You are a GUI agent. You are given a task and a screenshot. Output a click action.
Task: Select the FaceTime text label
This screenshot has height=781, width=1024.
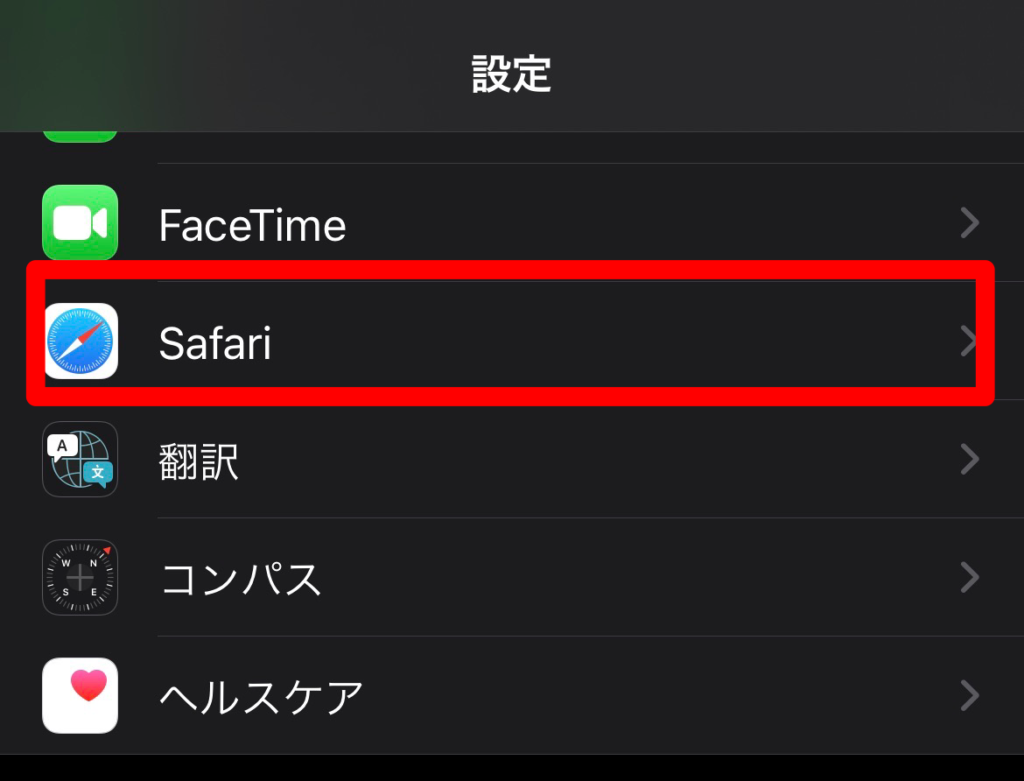(x=252, y=226)
